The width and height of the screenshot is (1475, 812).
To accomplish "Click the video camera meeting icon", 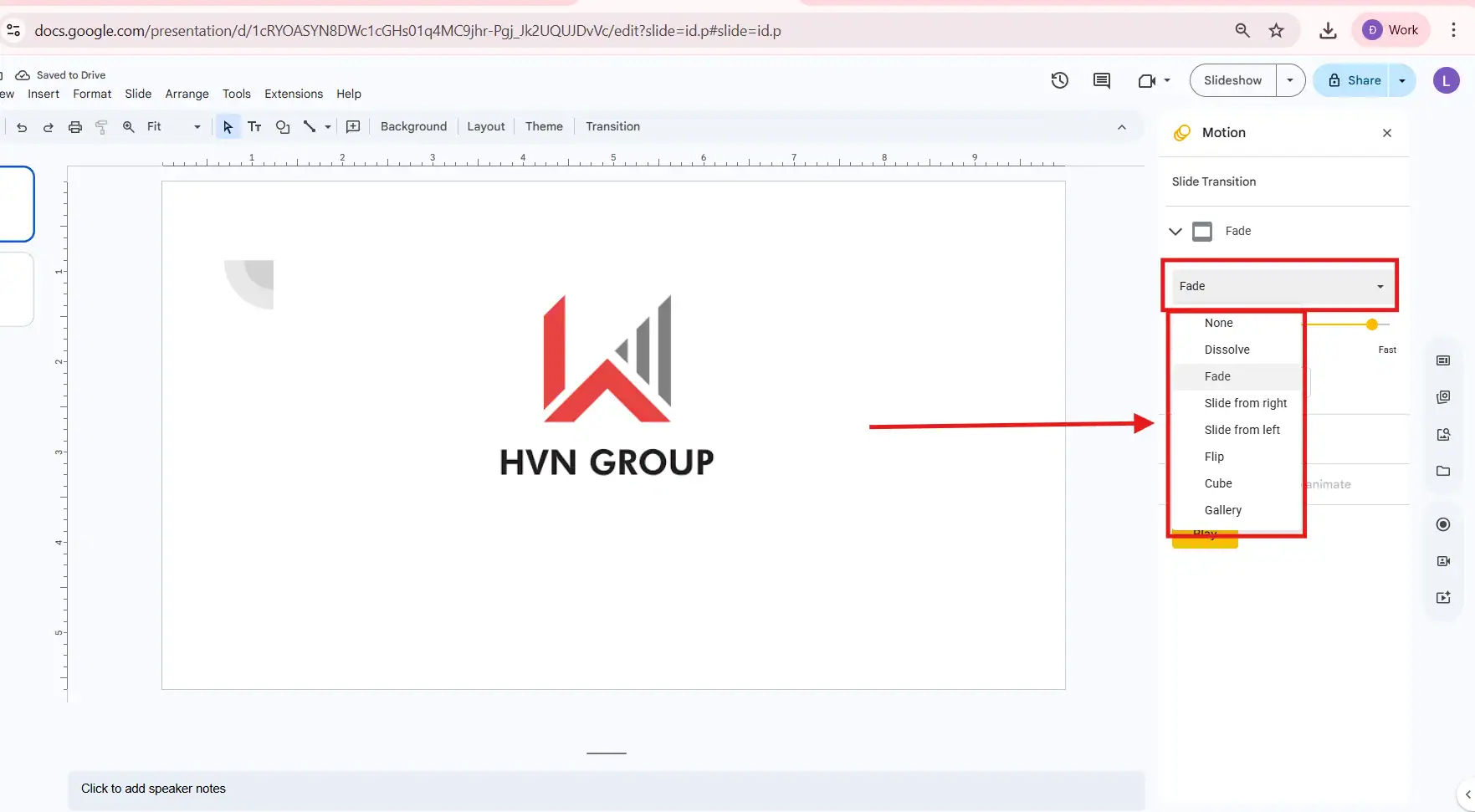I will [1147, 81].
